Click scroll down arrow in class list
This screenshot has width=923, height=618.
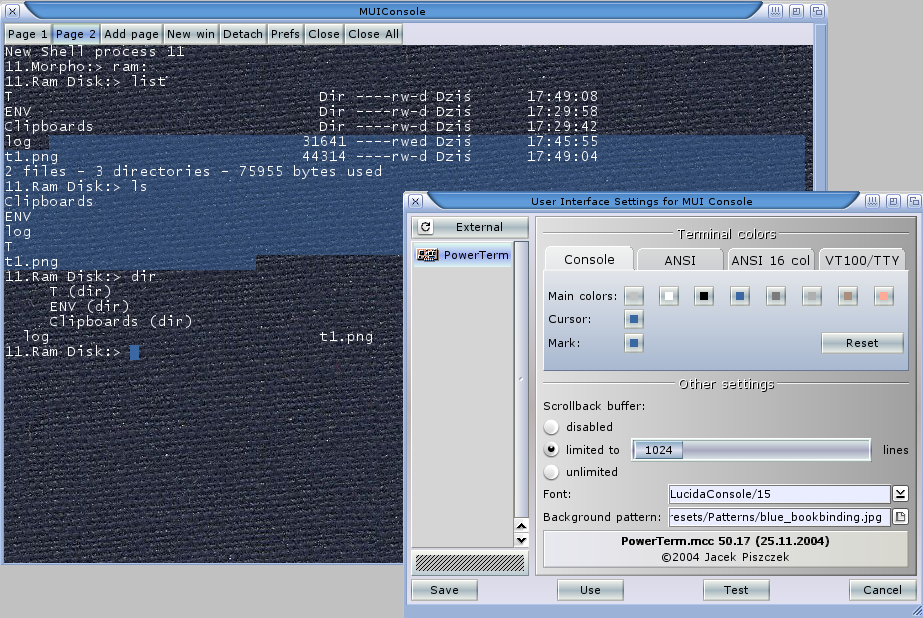click(521, 540)
